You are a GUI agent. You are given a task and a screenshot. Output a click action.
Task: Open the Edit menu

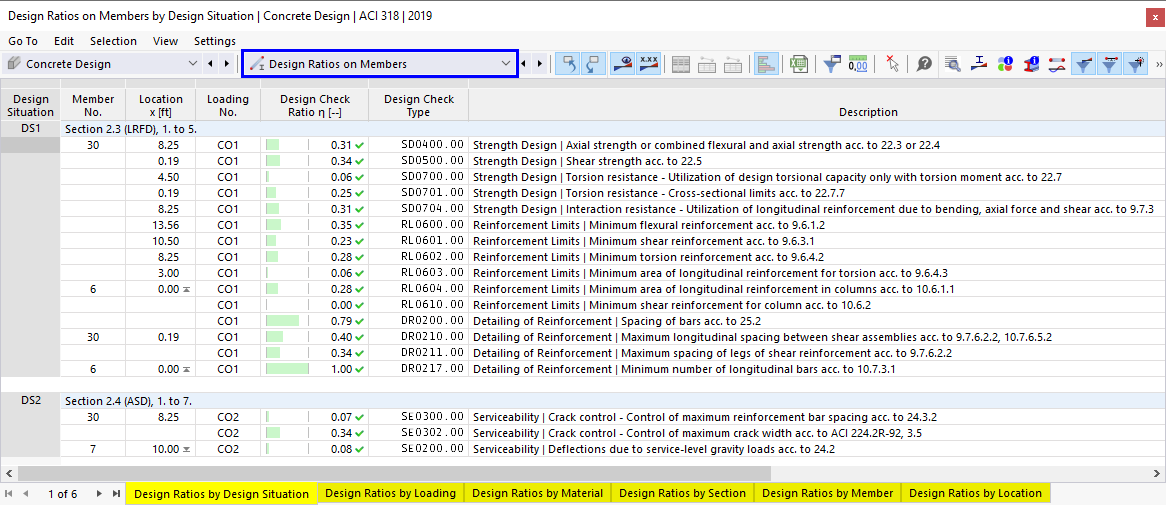pos(64,41)
